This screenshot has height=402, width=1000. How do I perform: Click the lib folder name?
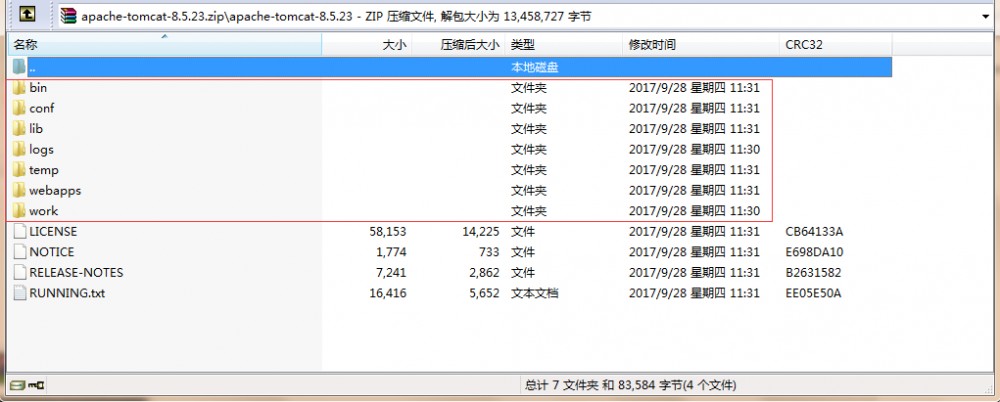coord(36,128)
